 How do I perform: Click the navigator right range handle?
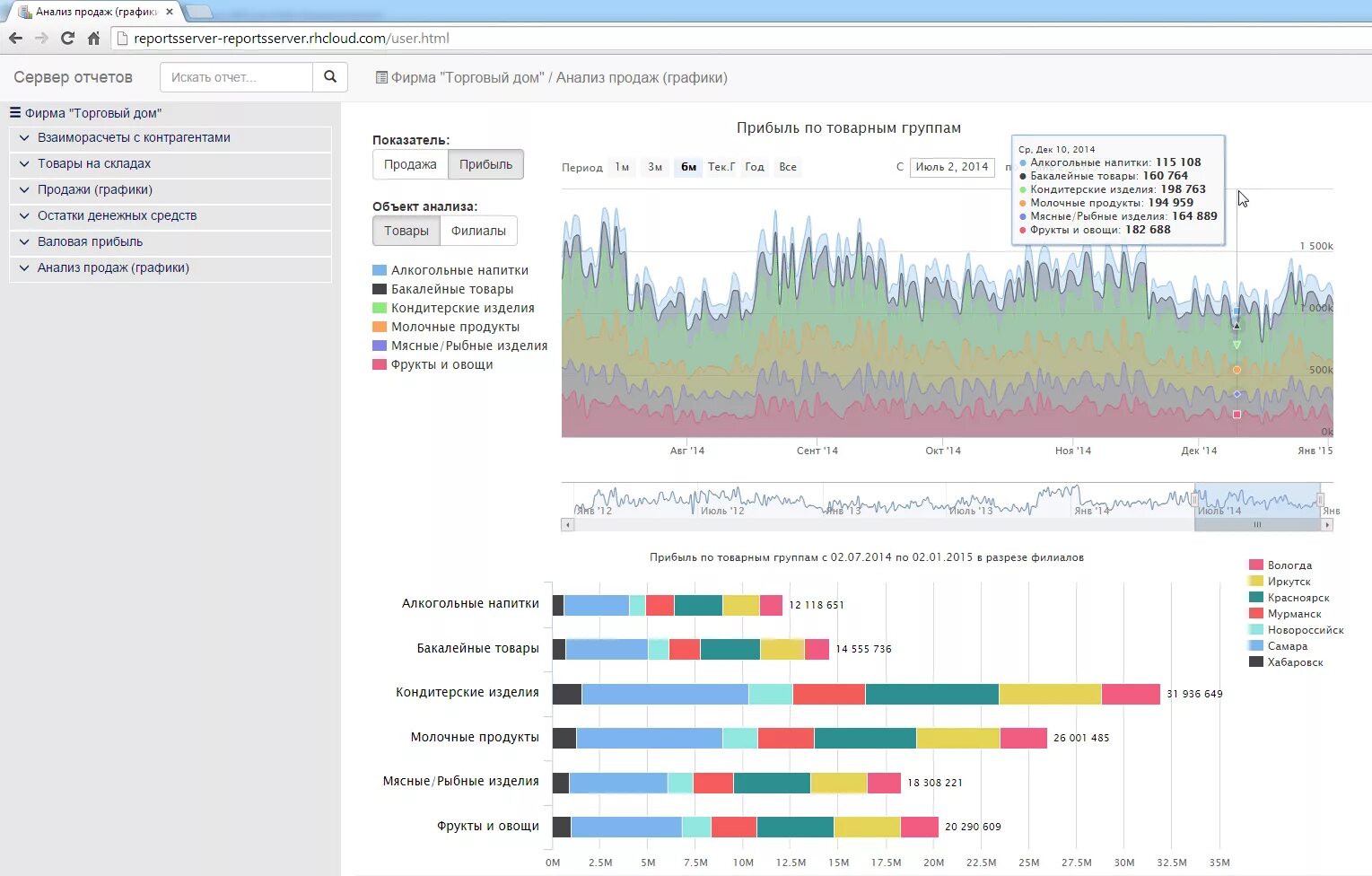pyautogui.click(x=1320, y=500)
